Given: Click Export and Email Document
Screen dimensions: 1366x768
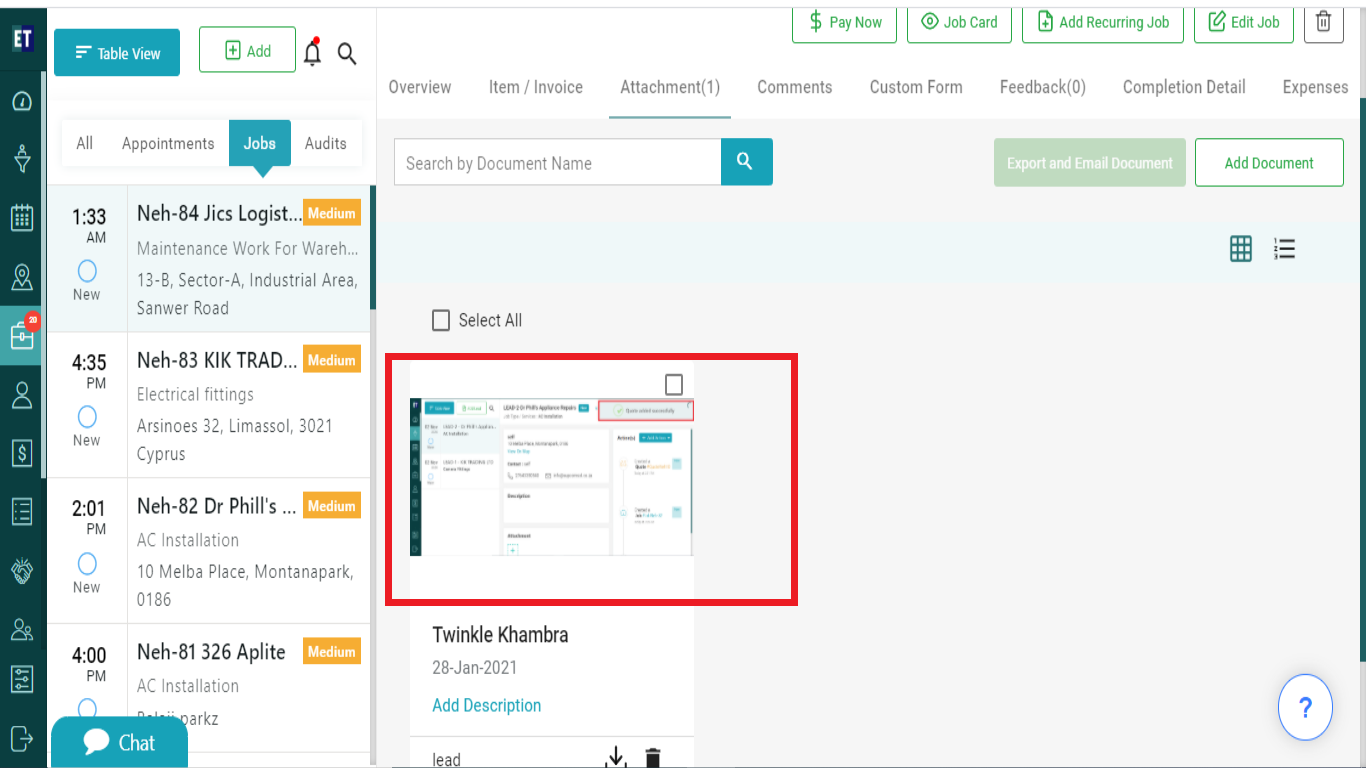Looking at the screenshot, I should [x=1090, y=162].
